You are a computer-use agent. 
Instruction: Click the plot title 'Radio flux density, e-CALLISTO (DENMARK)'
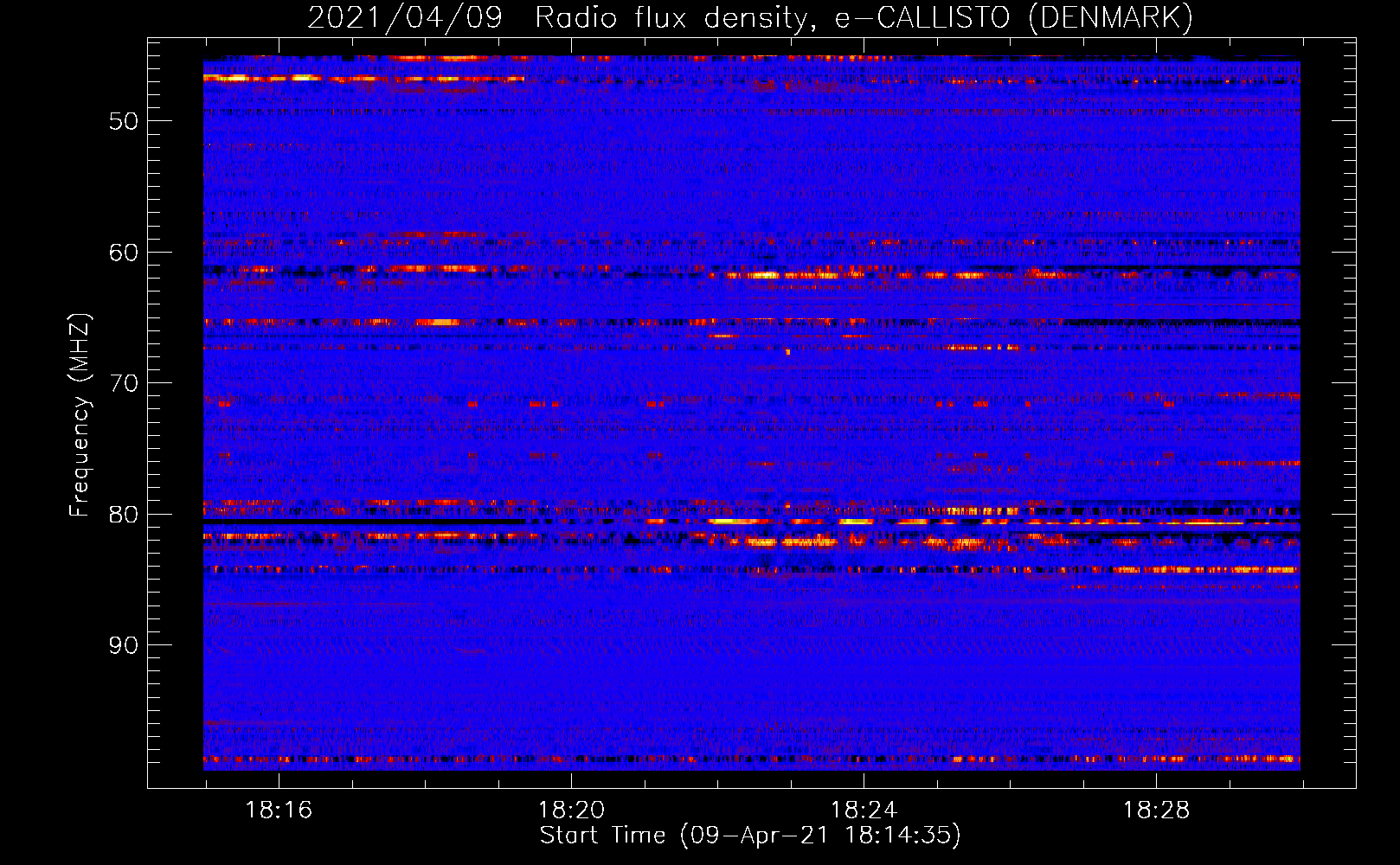pos(864,17)
